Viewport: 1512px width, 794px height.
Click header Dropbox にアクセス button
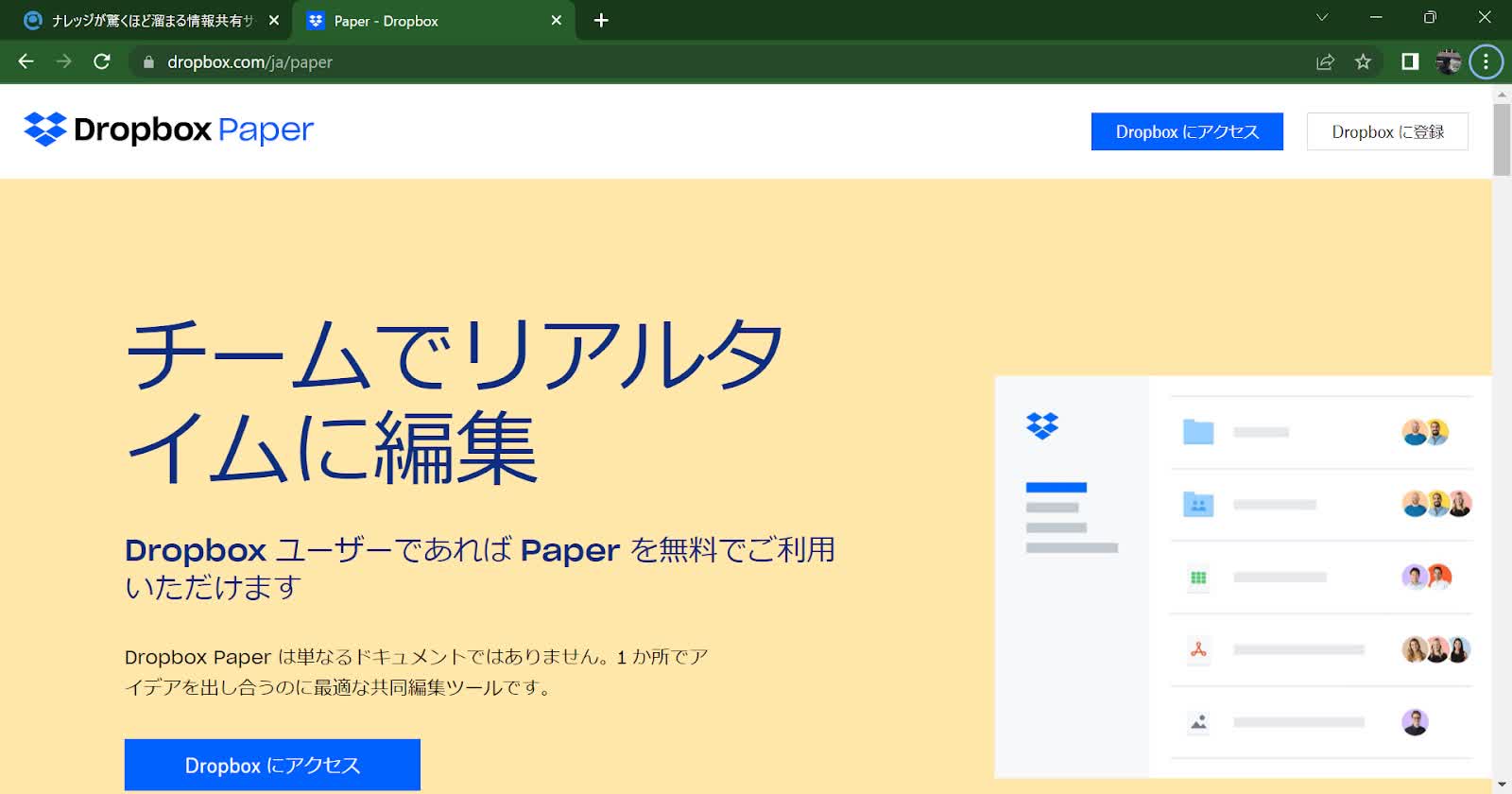coord(1187,131)
